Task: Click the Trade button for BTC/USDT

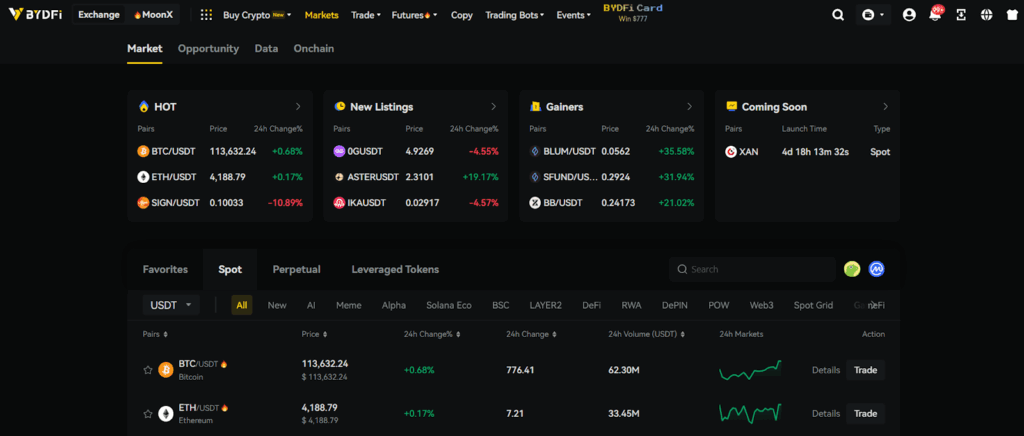Action: [x=865, y=370]
